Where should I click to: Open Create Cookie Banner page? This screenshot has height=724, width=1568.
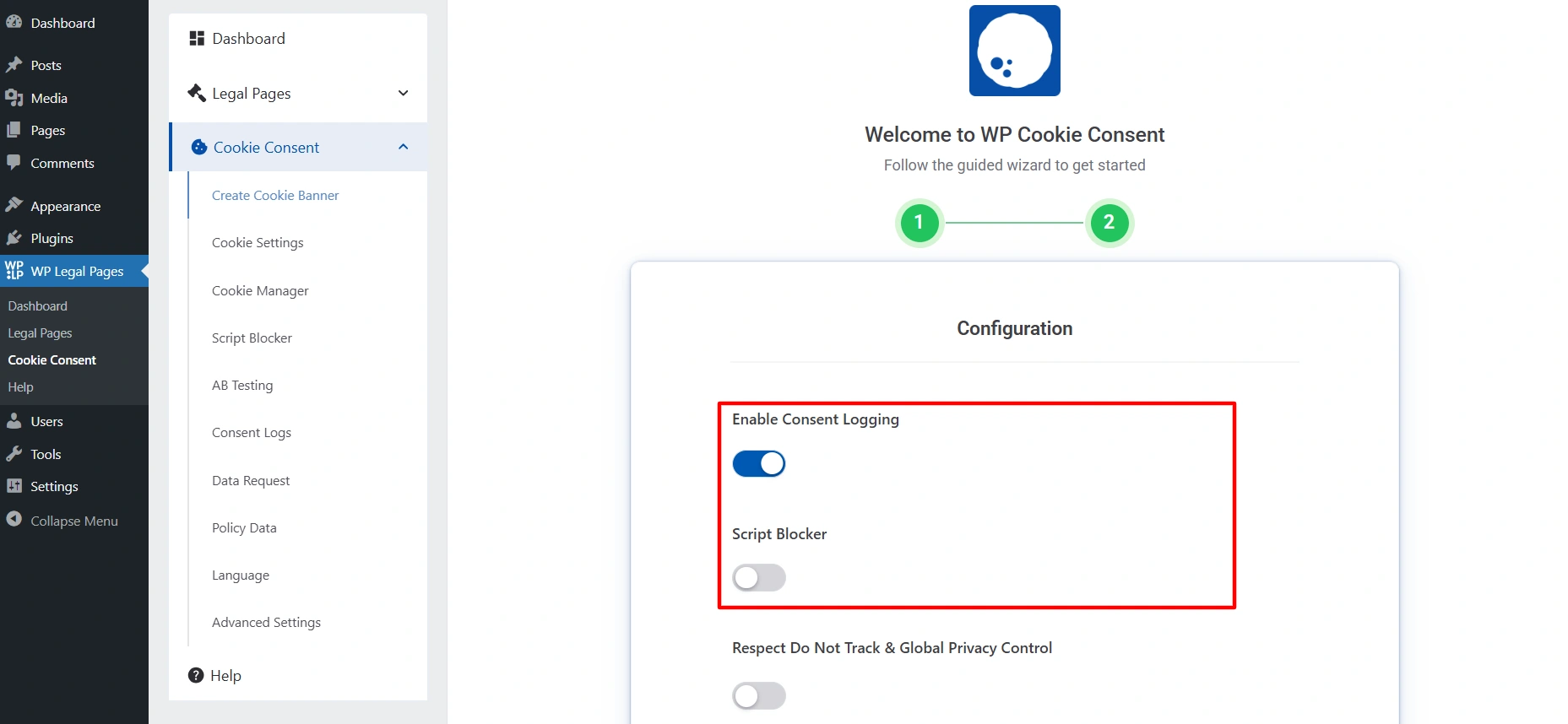(274, 195)
